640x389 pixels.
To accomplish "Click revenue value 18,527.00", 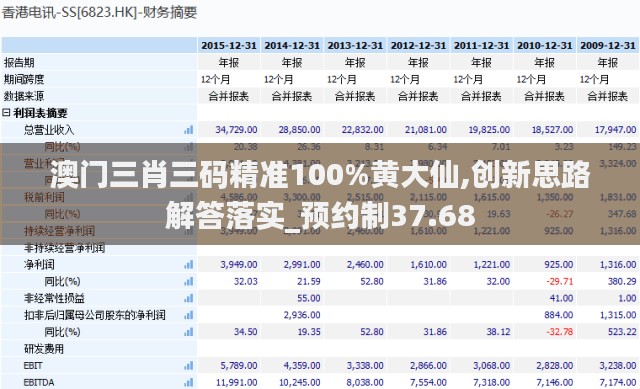I will tap(553, 130).
